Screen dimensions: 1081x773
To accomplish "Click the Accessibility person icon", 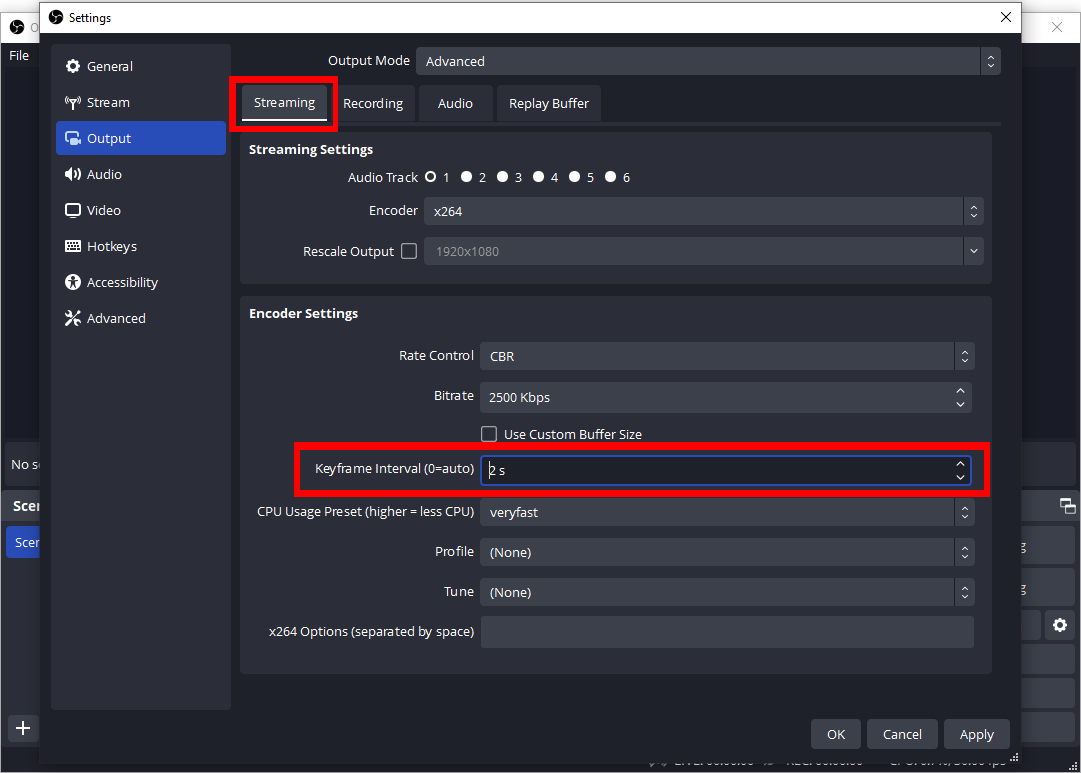I will [72, 283].
